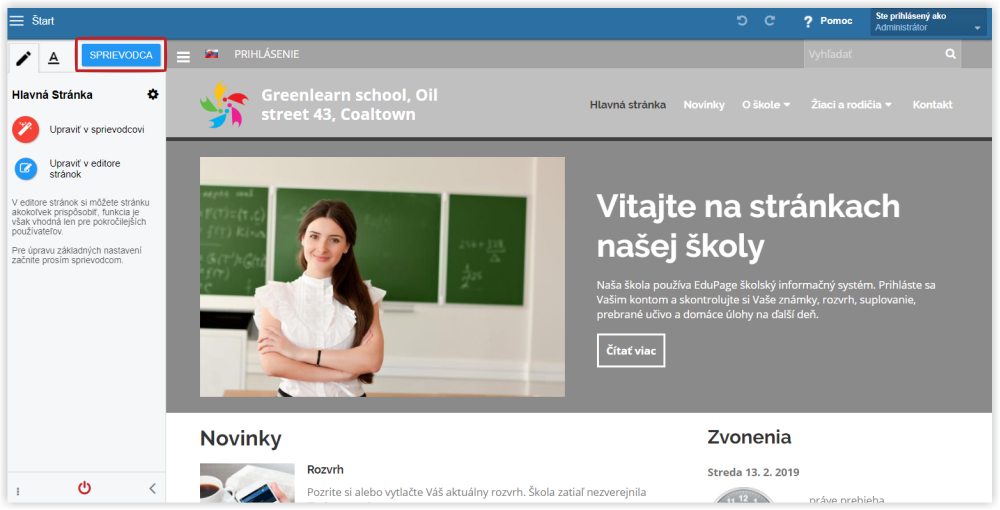Click the redo arrow icon
Screen dimensions: 1000x510
(770, 21)
